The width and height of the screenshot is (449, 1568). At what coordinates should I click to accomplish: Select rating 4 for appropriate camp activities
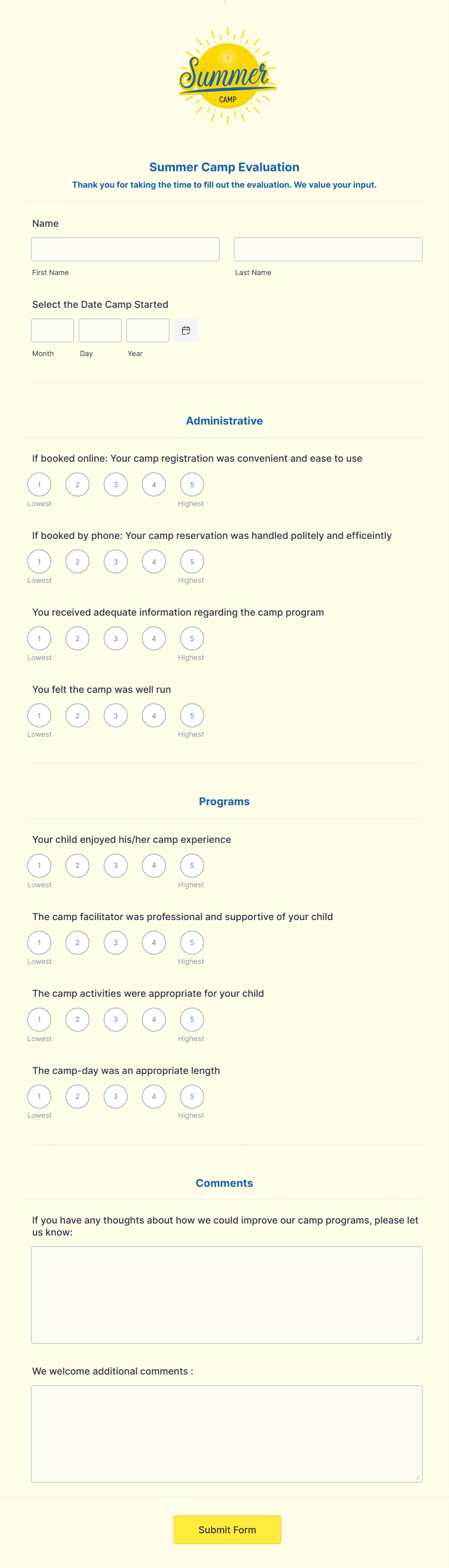pos(154,1019)
